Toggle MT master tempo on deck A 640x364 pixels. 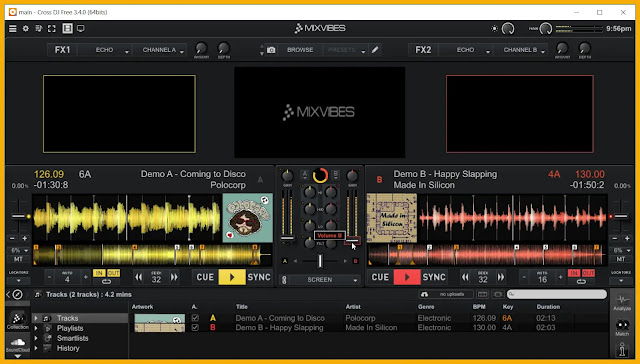click(x=18, y=260)
